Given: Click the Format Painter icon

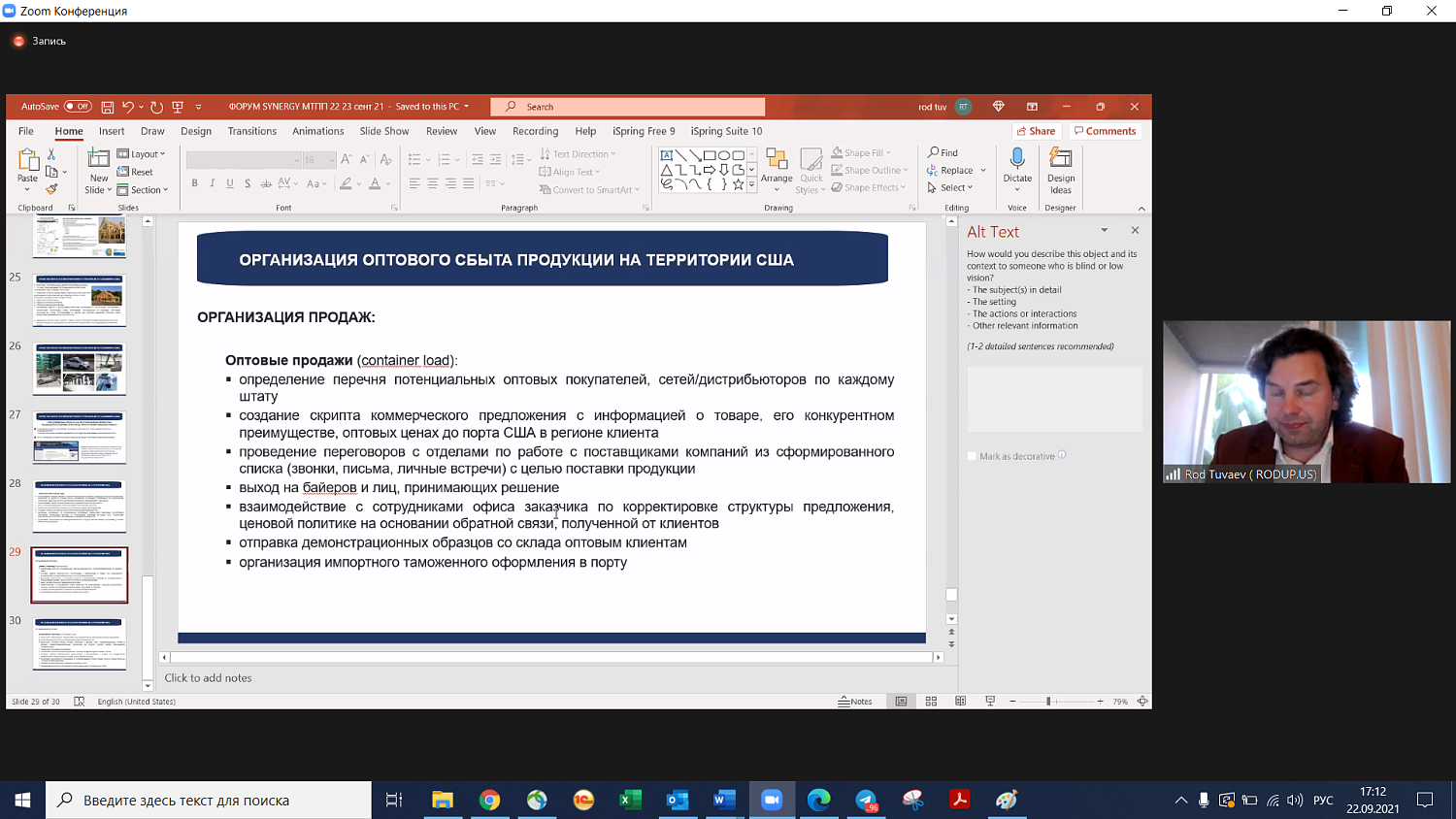Looking at the screenshot, I should (51, 189).
